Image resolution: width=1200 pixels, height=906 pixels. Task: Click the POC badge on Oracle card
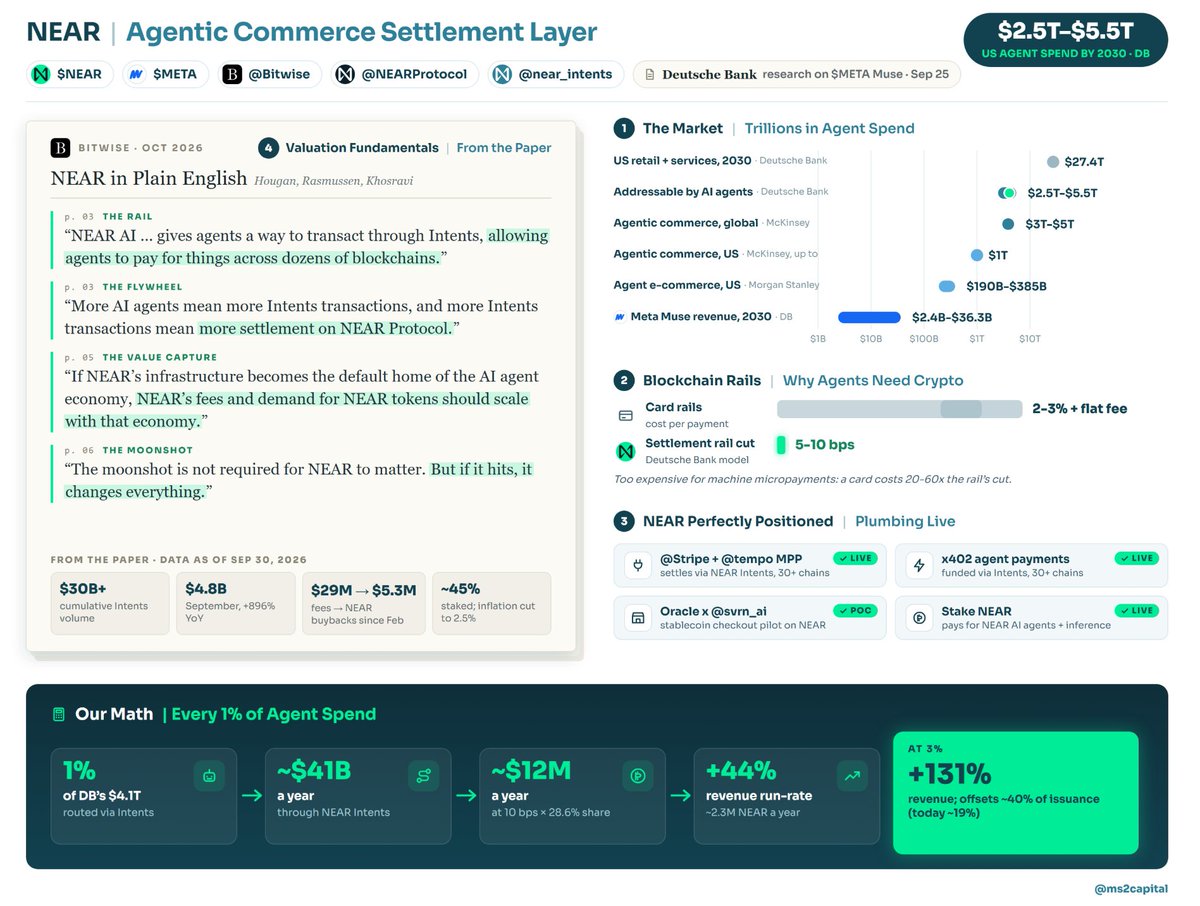click(x=855, y=610)
